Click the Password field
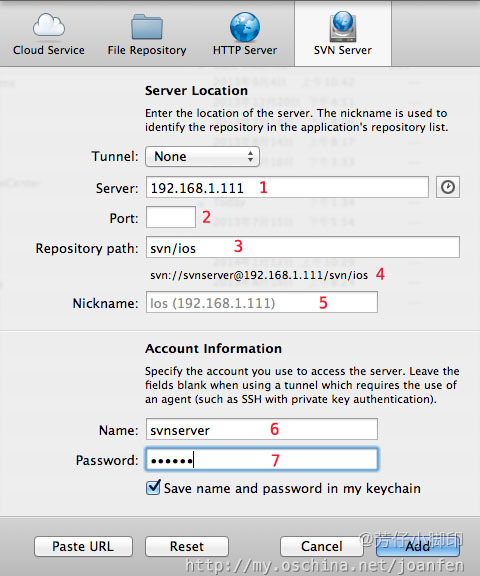This screenshot has height=576, width=480. coord(262,459)
